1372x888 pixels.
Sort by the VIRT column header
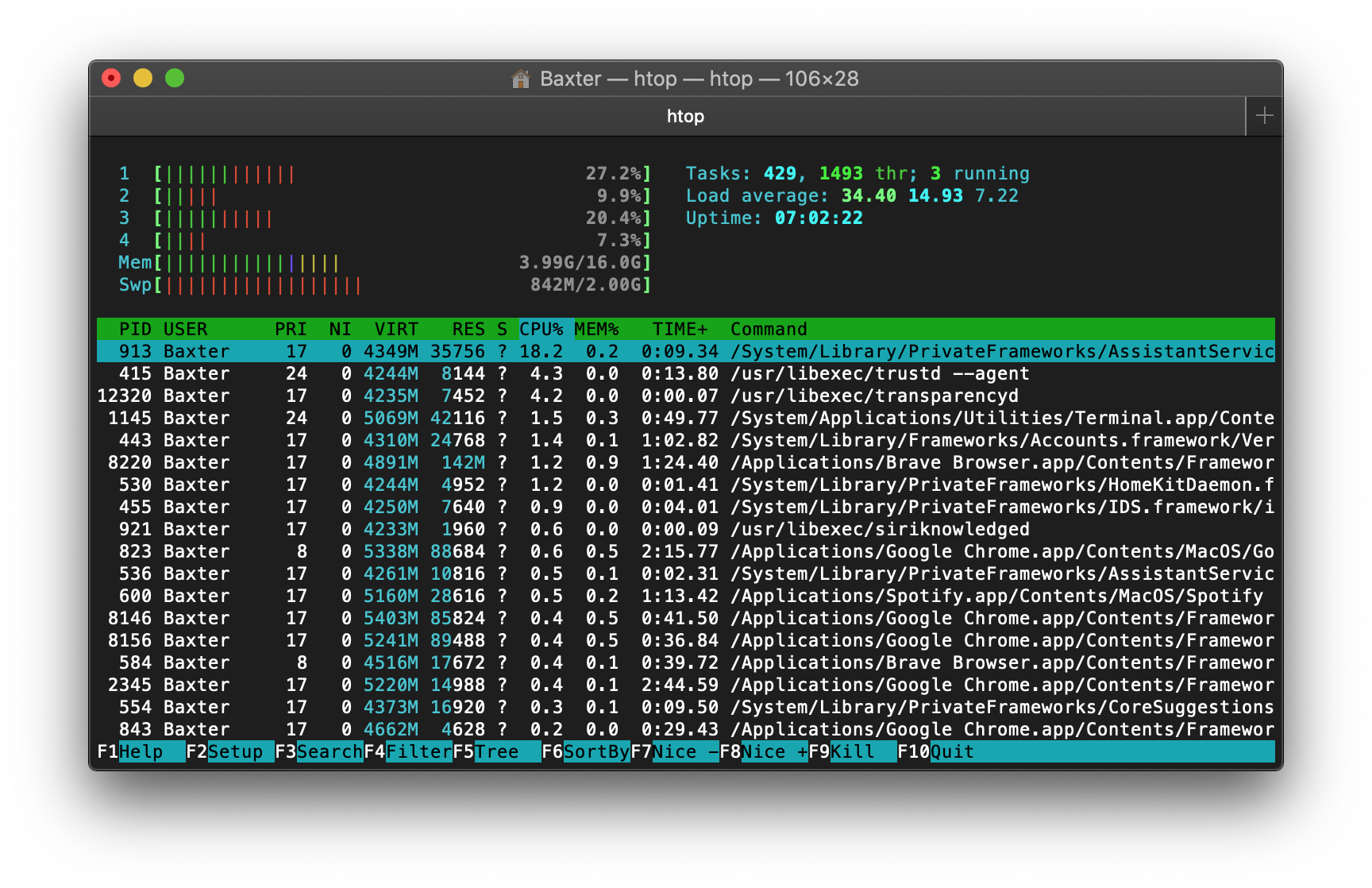click(396, 329)
